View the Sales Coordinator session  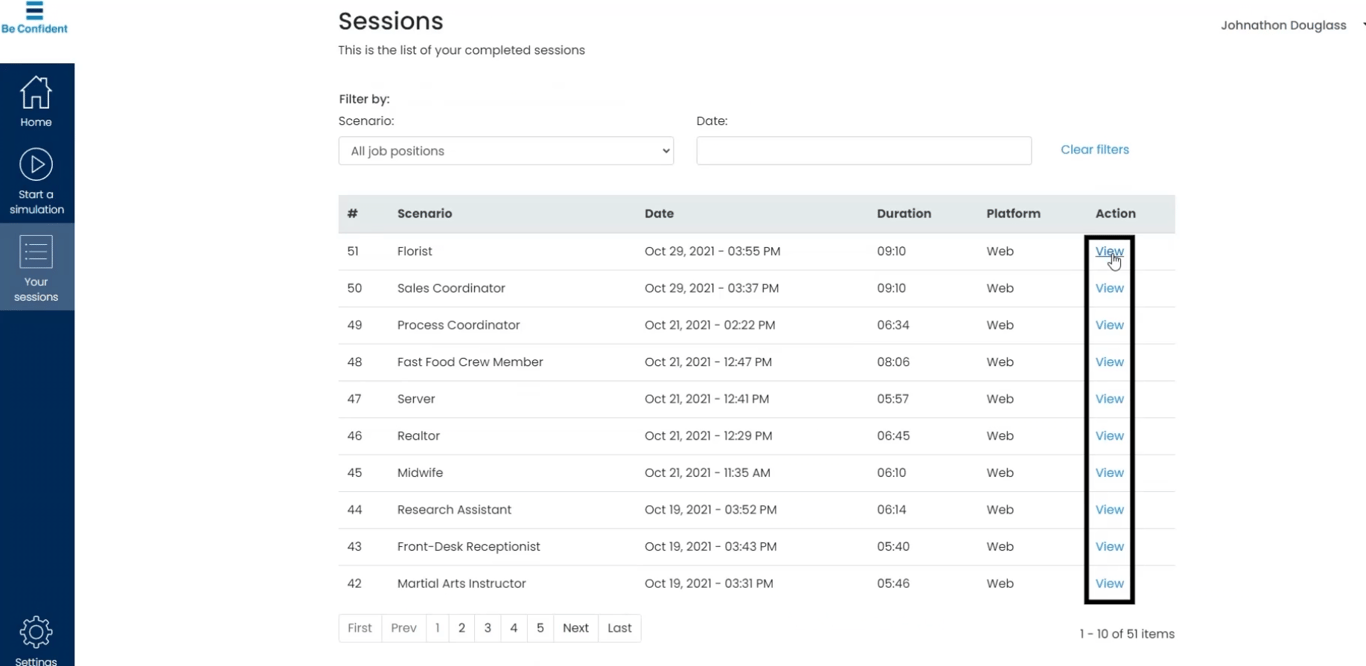click(x=1109, y=288)
